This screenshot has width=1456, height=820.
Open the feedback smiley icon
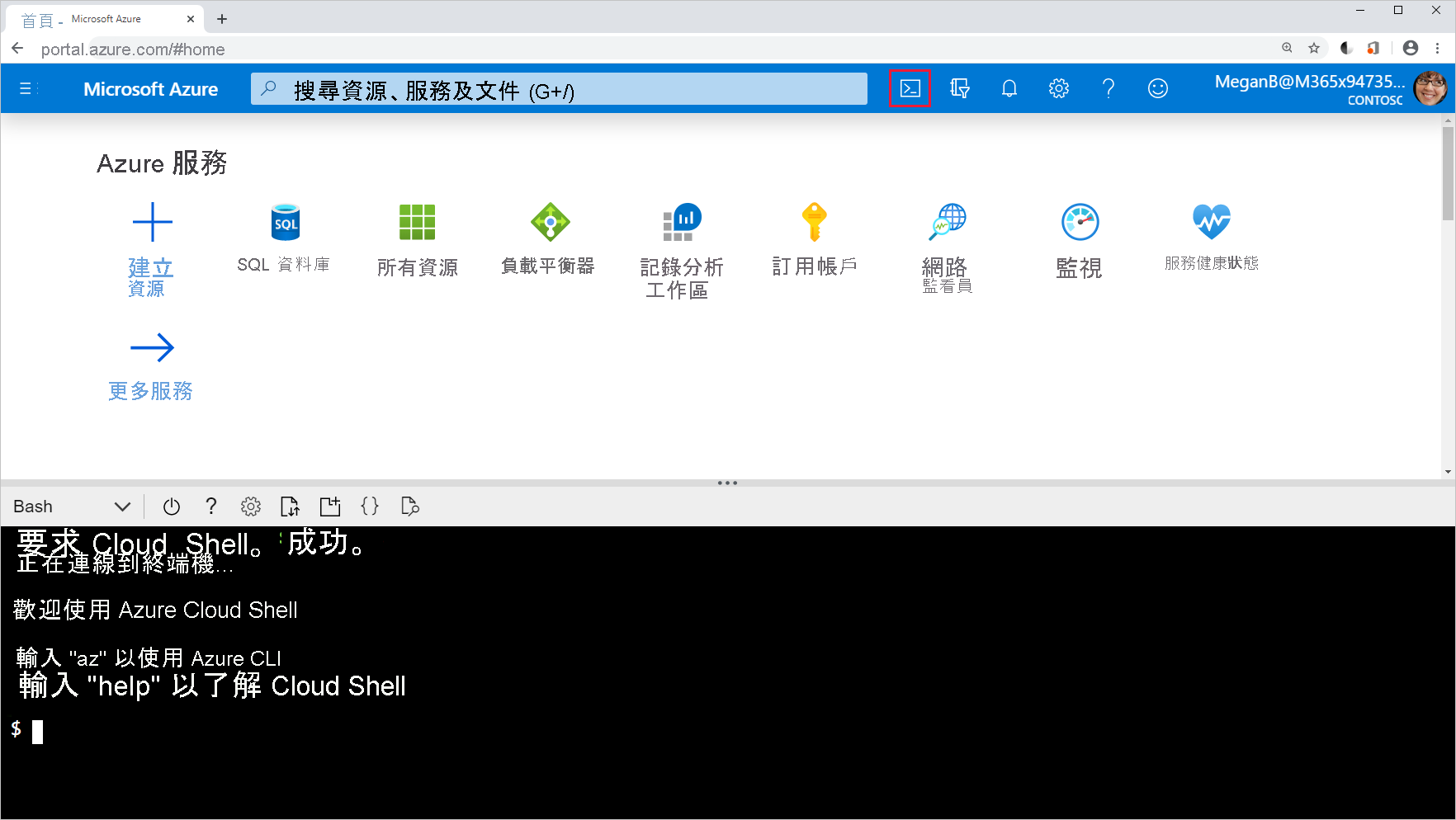coord(1157,88)
